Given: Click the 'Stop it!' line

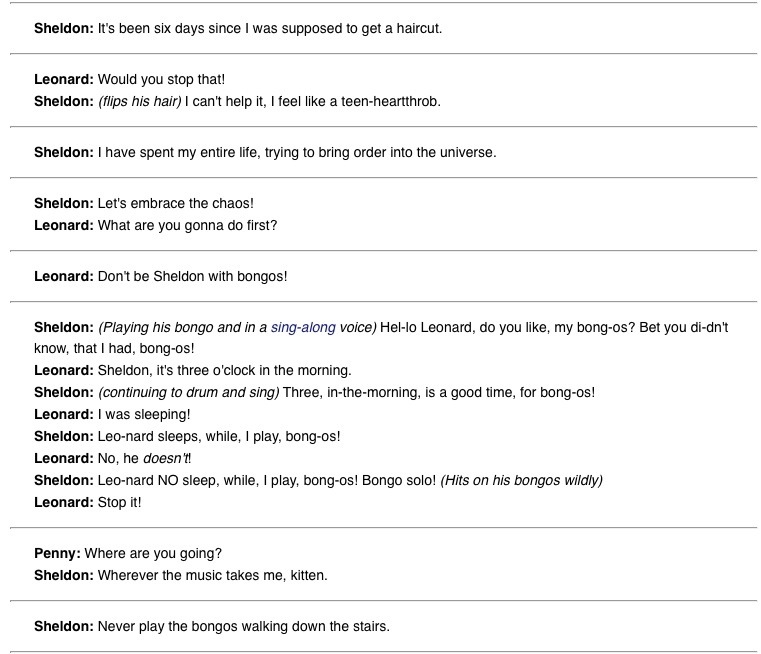Looking at the screenshot, I should click(x=120, y=502).
